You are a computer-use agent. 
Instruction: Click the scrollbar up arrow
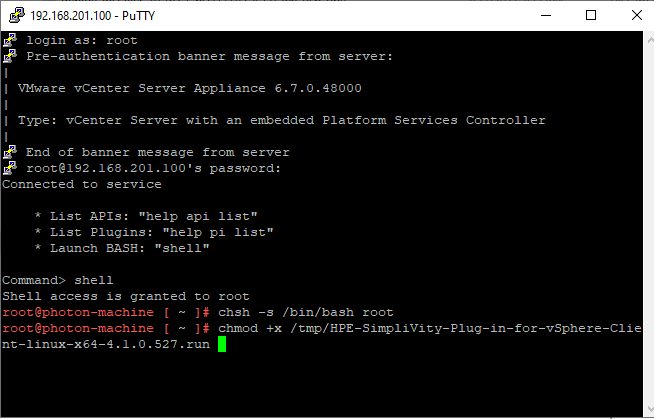click(x=644, y=40)
